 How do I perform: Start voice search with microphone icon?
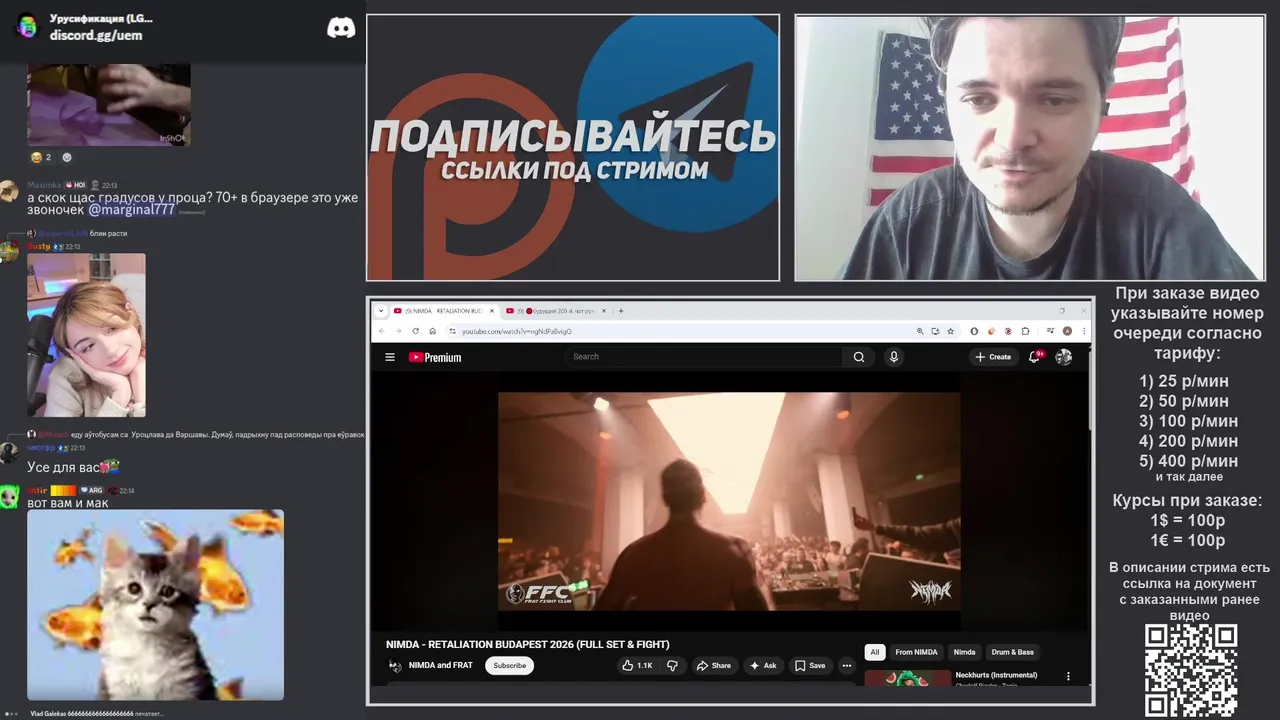point(894,357)
